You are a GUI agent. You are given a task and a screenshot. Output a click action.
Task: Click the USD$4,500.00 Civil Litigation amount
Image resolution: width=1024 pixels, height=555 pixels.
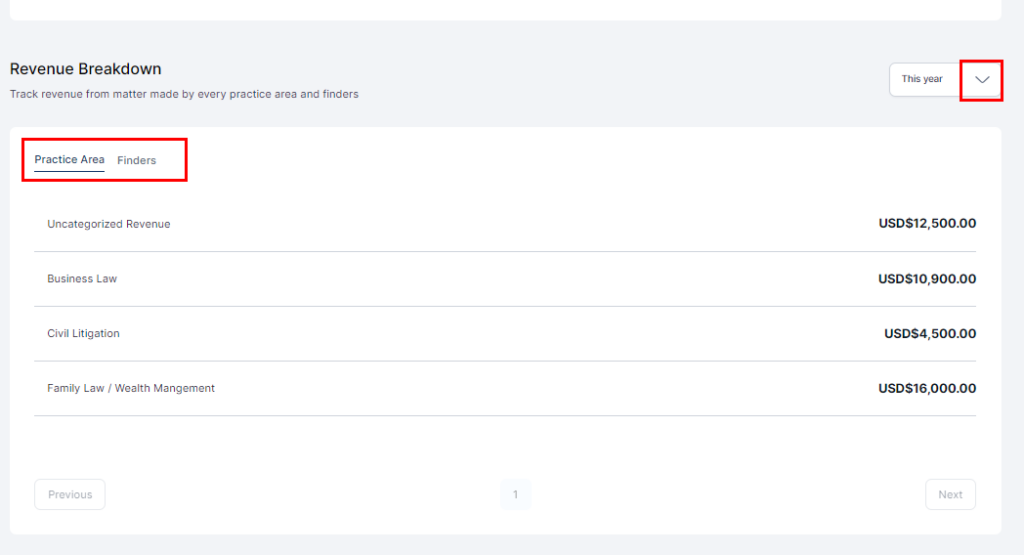coord(930,334)
